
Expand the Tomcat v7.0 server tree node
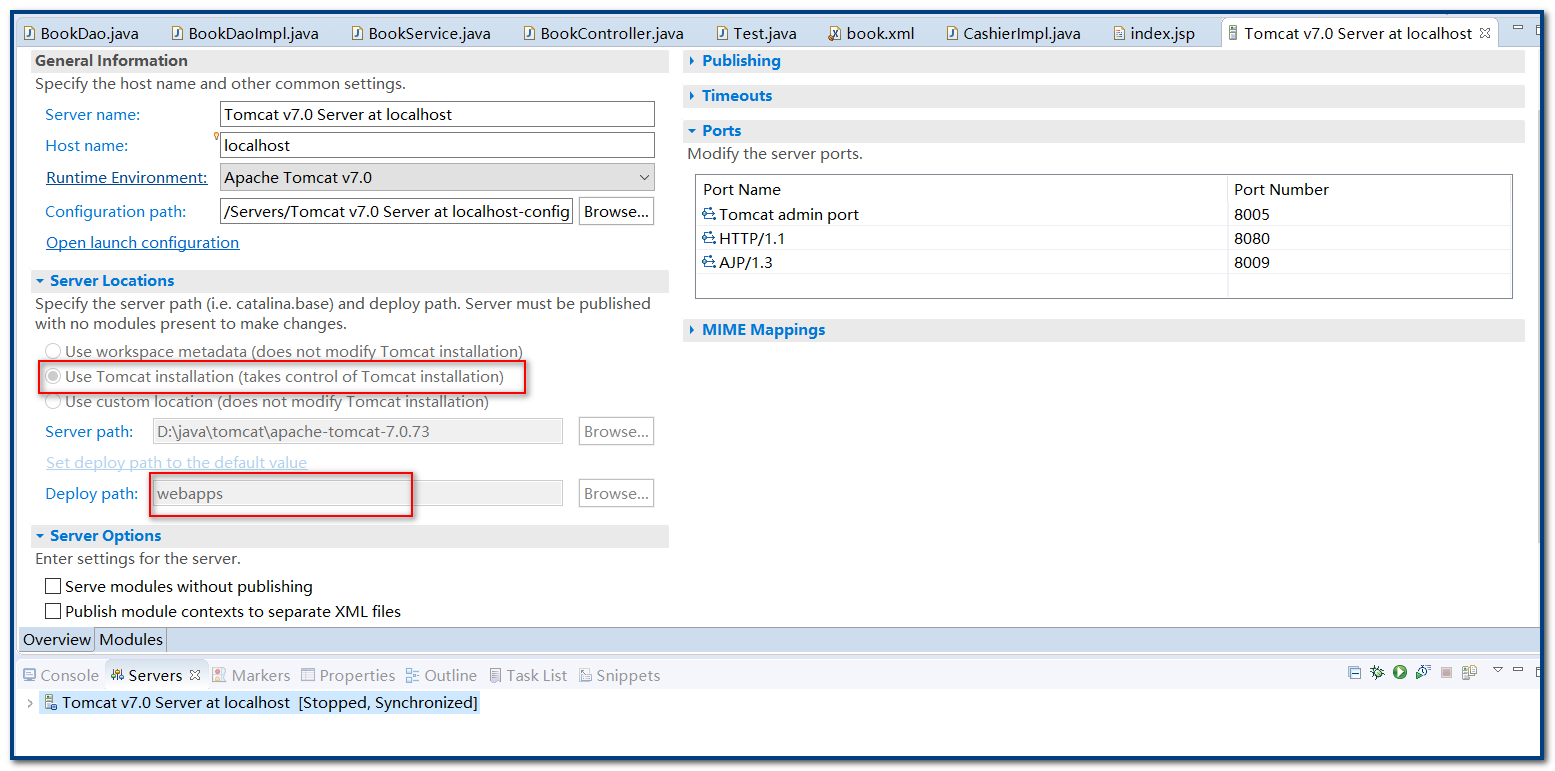click(x=30, y=703)
